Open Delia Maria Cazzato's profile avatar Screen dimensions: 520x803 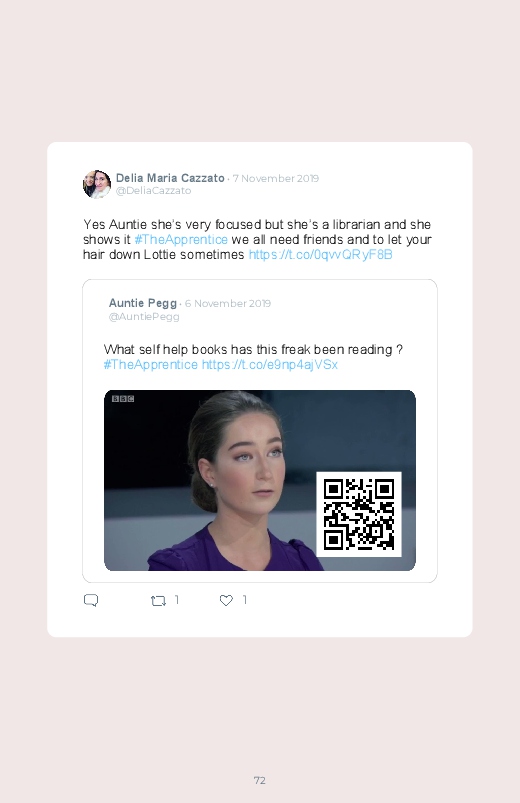point(97,184)
